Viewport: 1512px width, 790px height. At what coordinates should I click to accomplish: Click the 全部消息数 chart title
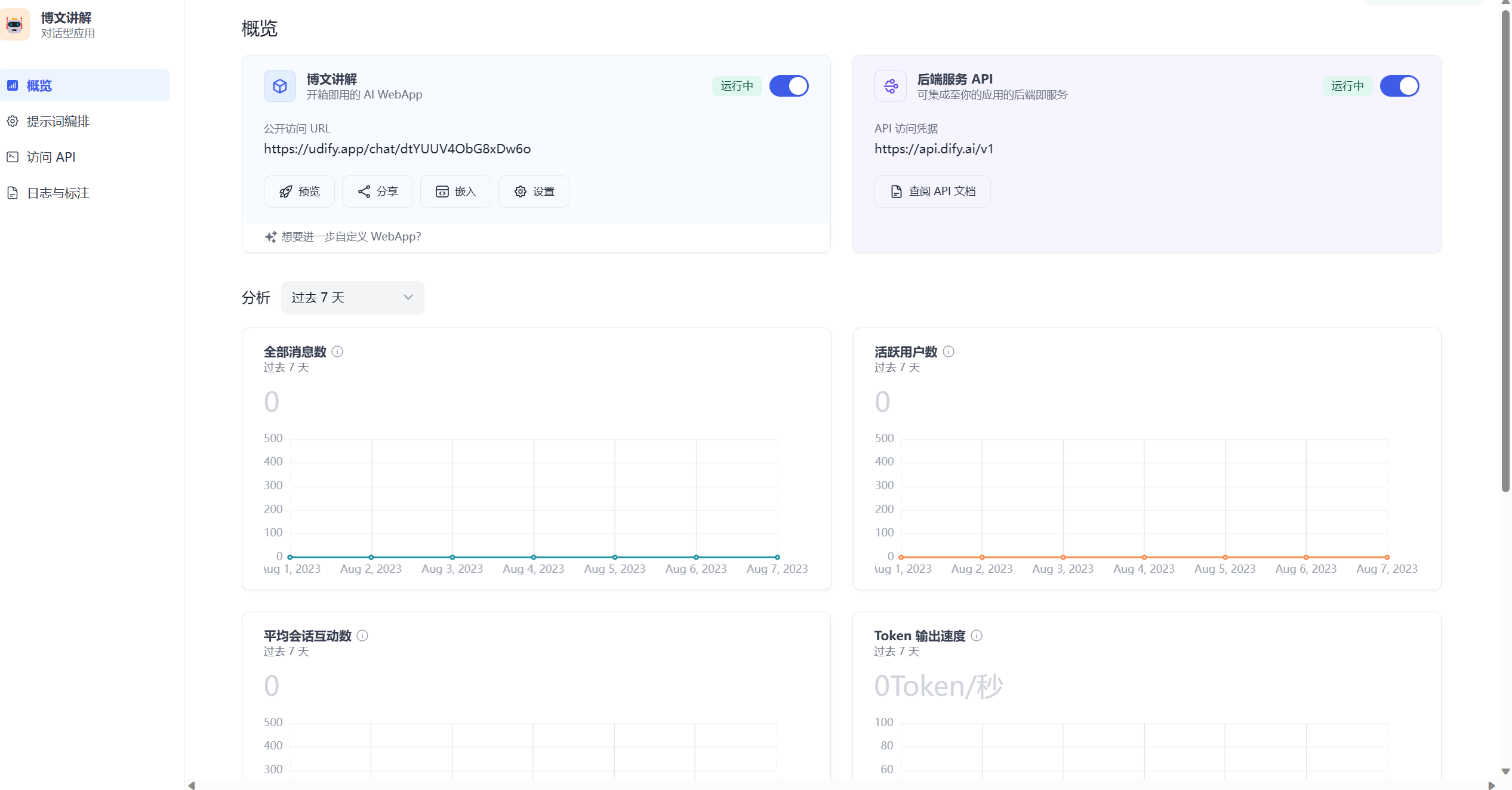(x=295, y=351)
